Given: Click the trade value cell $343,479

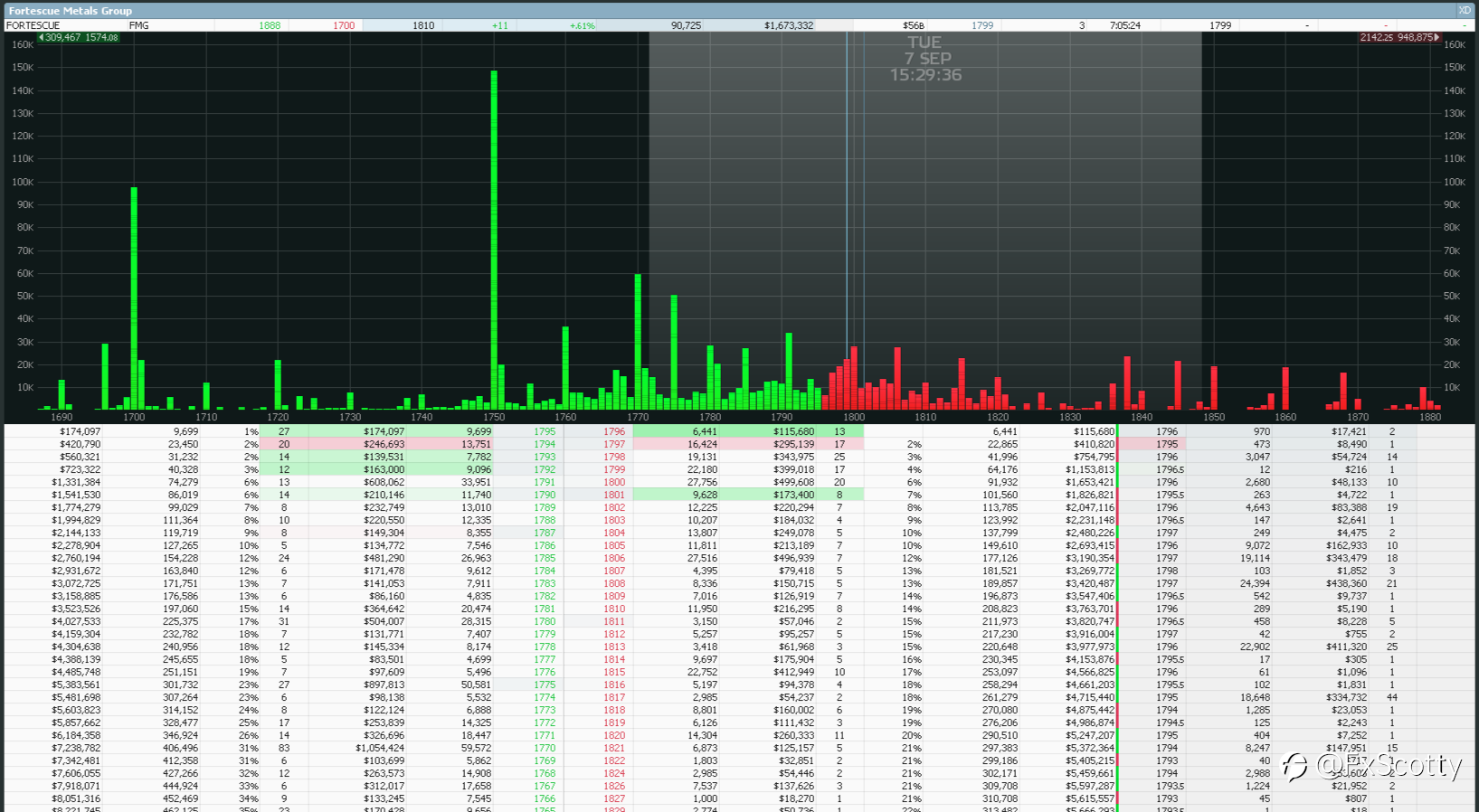Looking at the screenshot, I should click(1346, 558).
